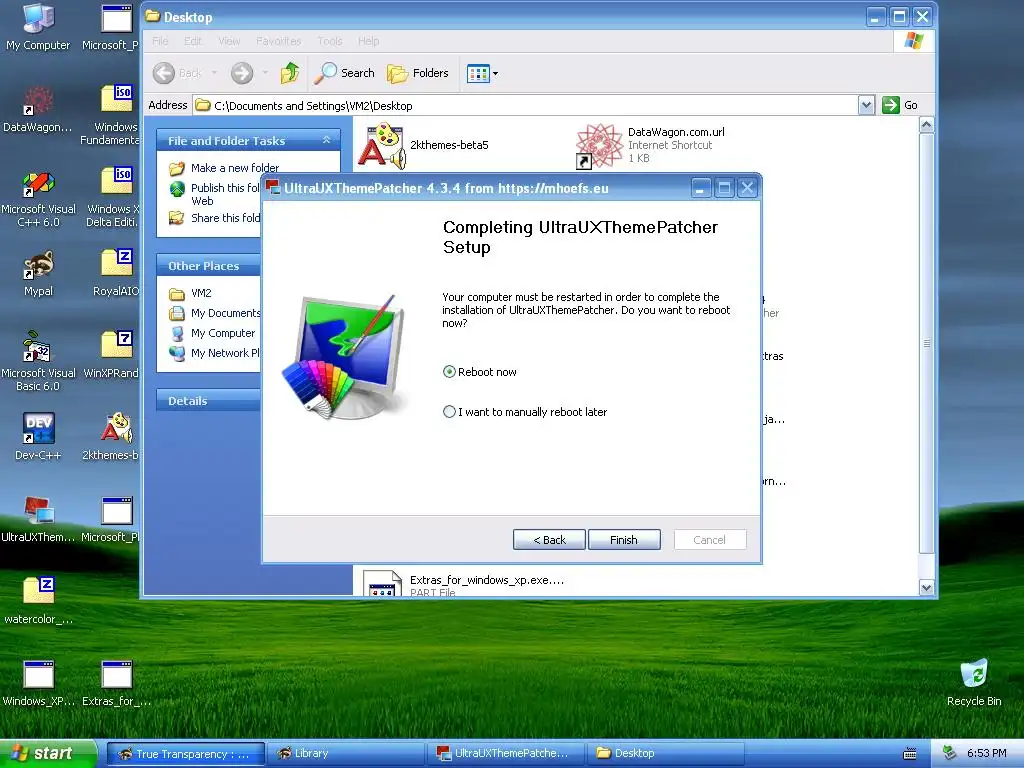Click the Forward arrow button in Explorer
The height and width of the screenshot is (768, 1024).
click(242, 73)
